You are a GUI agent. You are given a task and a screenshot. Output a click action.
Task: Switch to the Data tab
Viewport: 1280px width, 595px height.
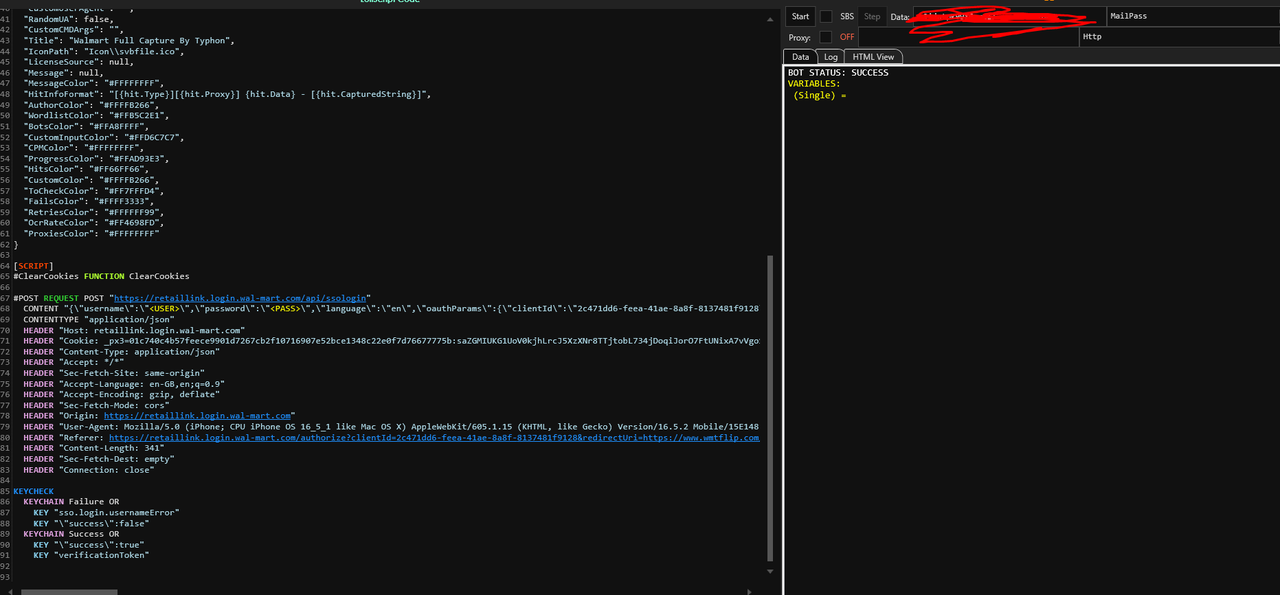[800, 57]
